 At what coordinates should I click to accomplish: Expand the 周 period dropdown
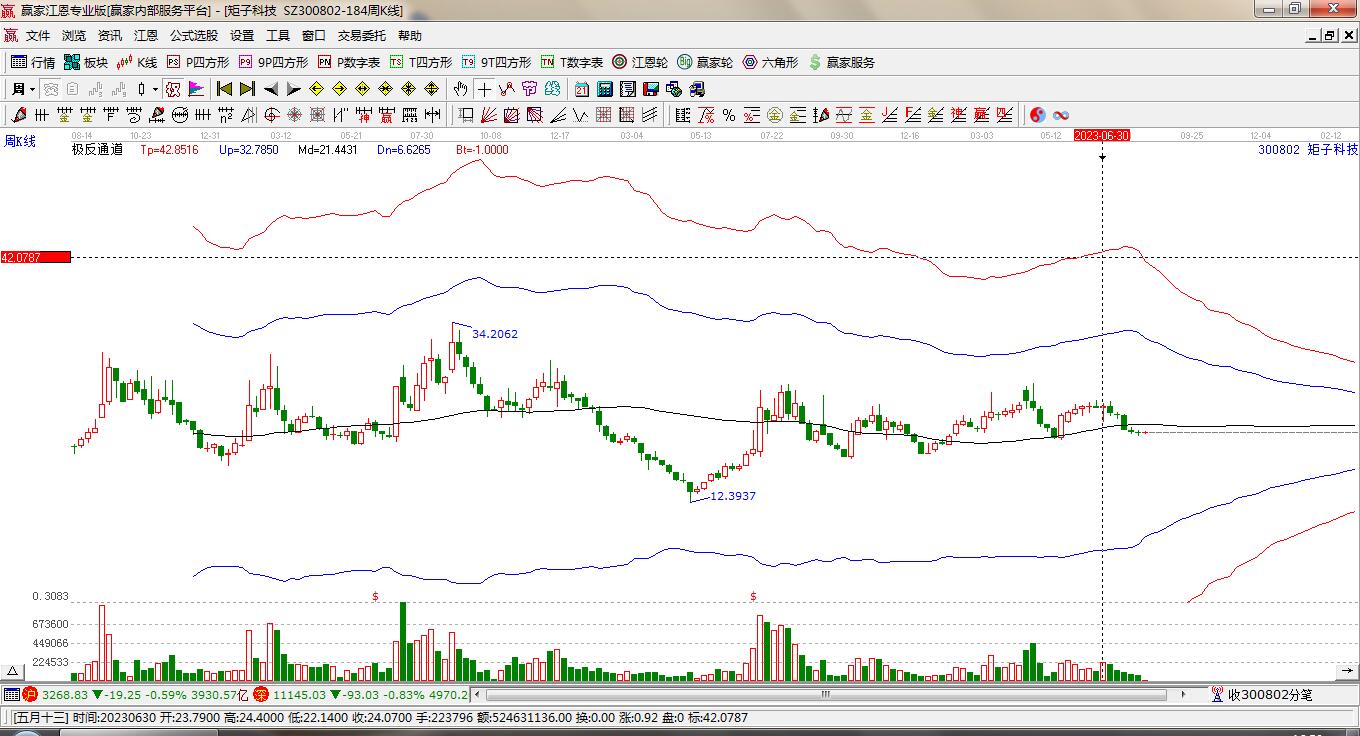click(22, 89)
